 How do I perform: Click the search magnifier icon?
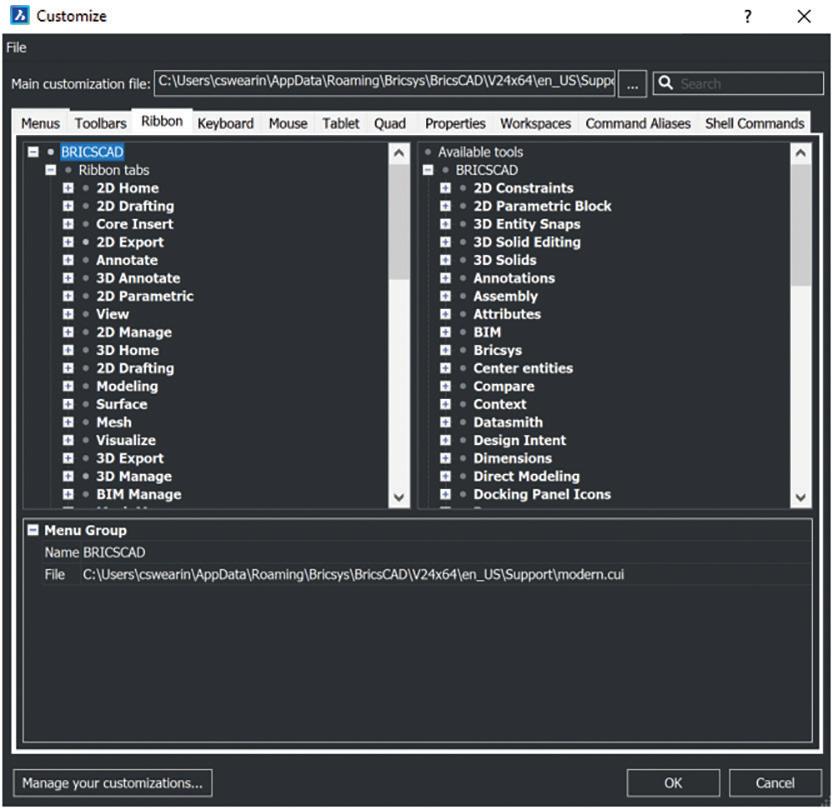click(x=665, y=83)
